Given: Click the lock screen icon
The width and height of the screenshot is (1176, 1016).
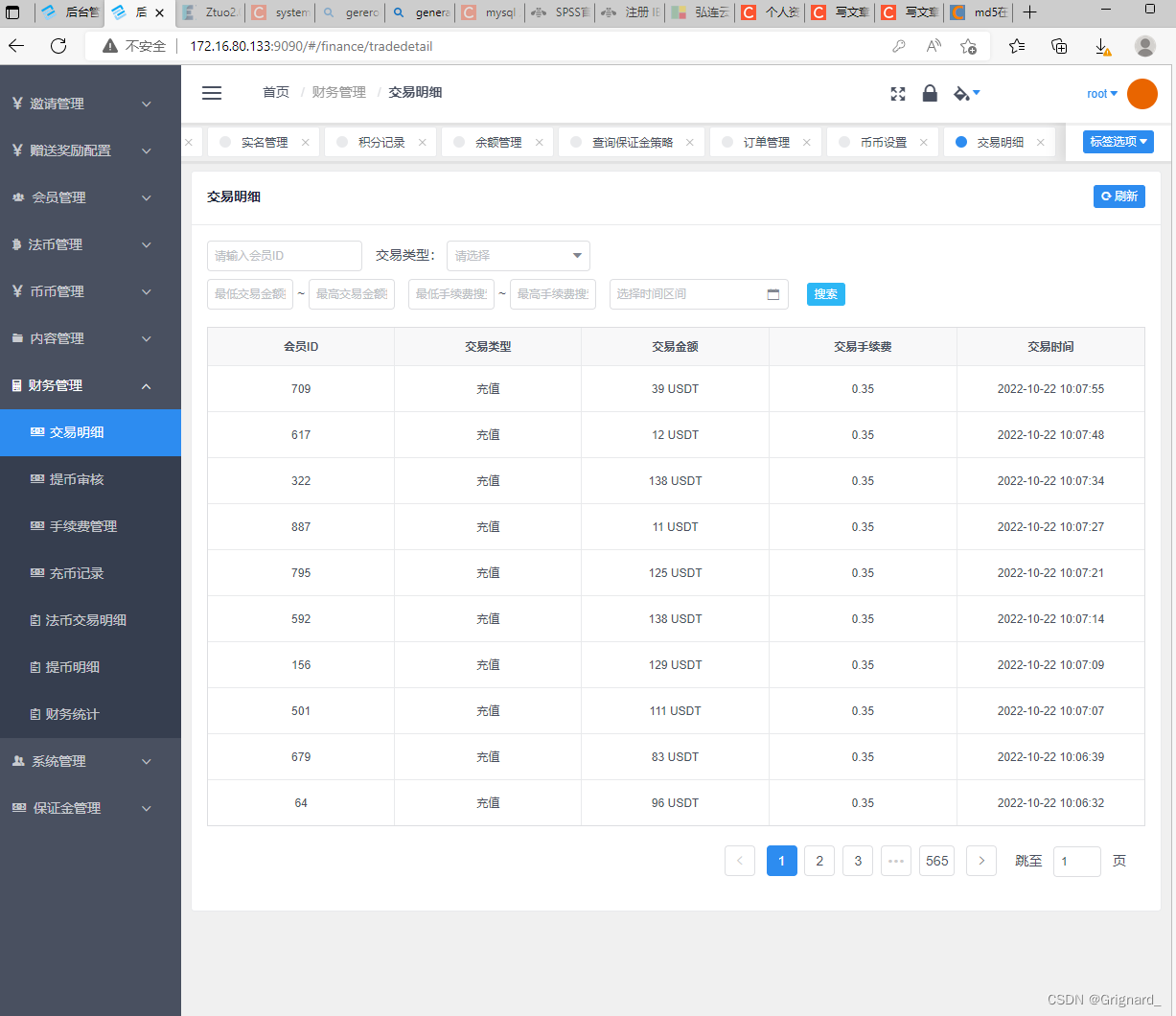Looking at the screenshot, I should (x=930, y=93).
